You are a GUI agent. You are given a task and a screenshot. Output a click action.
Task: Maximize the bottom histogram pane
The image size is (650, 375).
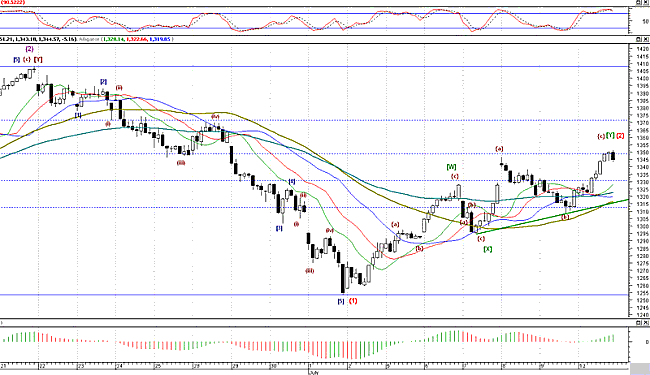click(639, 322)
